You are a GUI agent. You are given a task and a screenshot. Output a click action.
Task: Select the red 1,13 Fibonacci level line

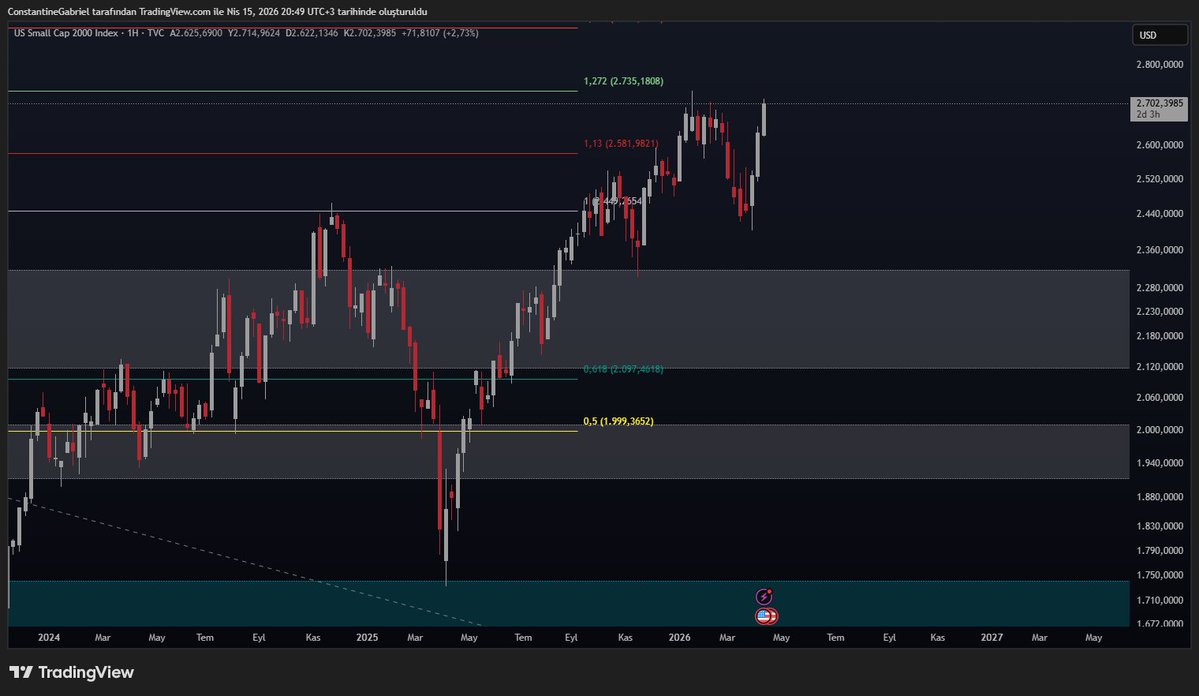tap(293, 154)
